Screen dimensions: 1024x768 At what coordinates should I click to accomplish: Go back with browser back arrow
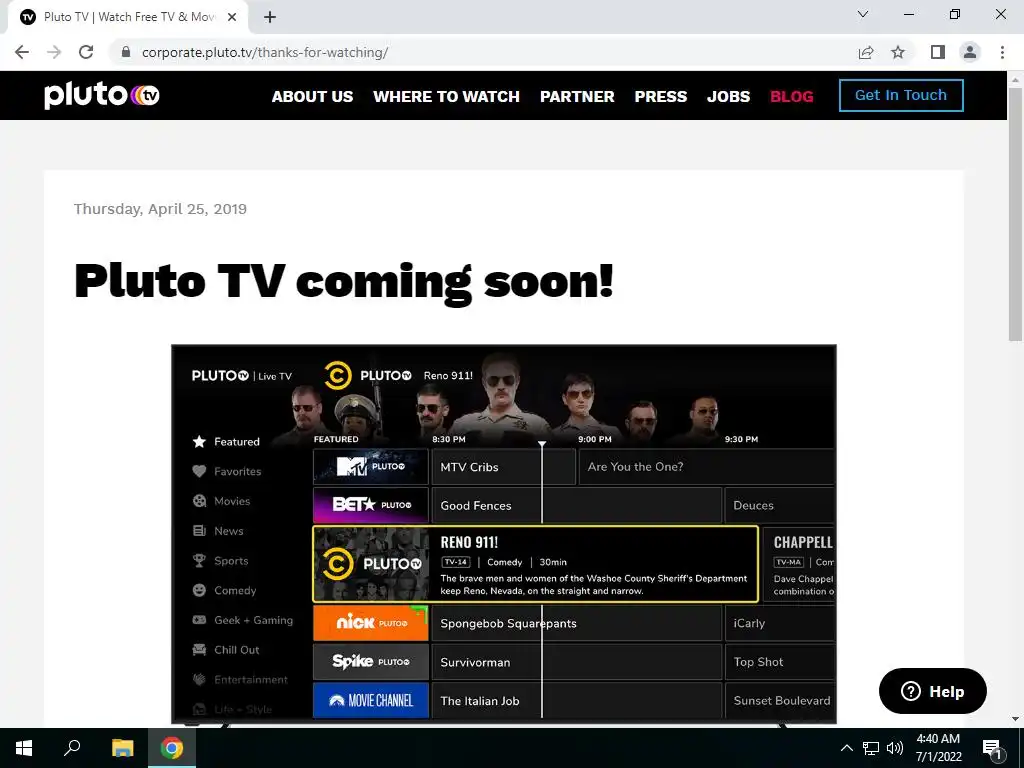click(x=22, y=52)
